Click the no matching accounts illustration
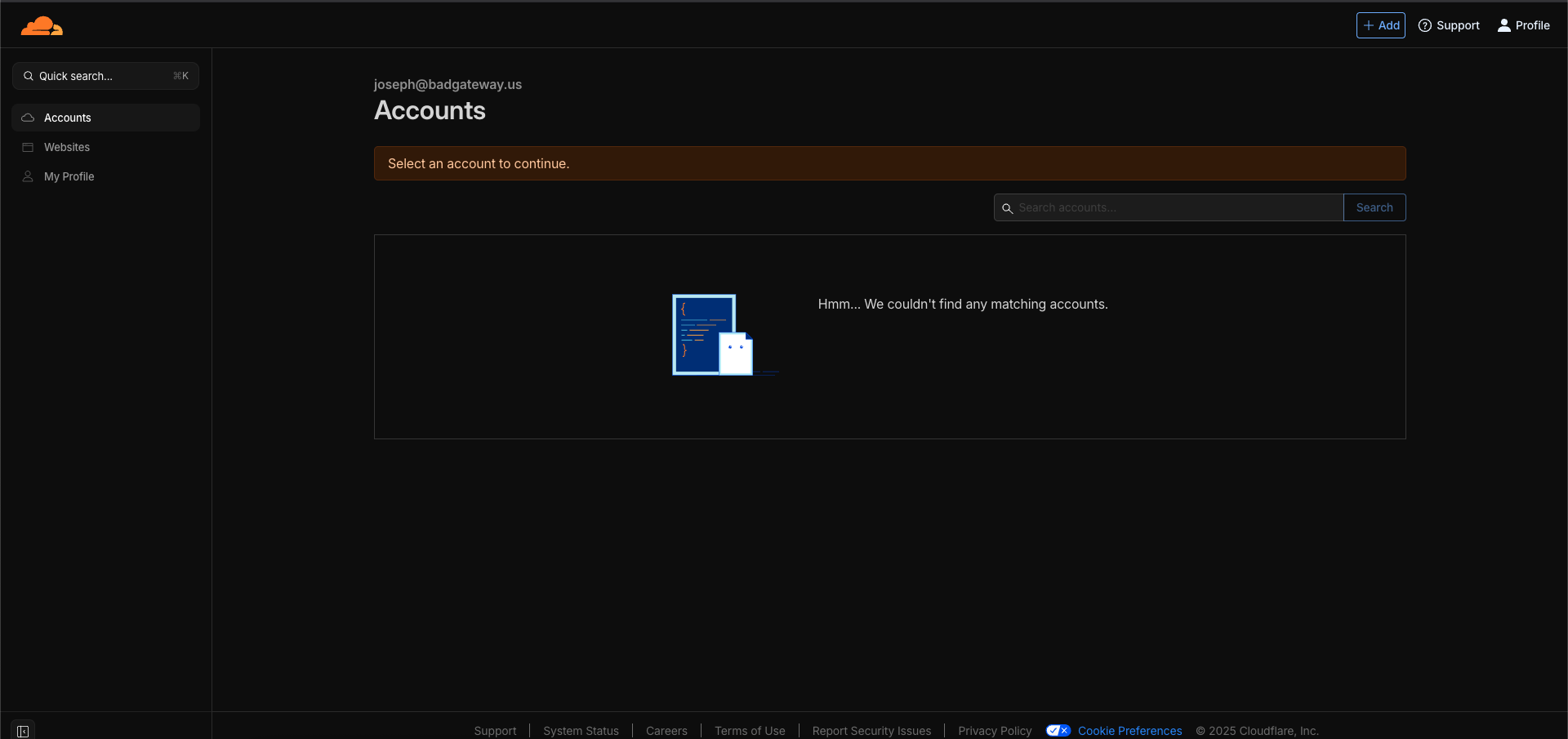1568x739 pixels. pos(724,335)
